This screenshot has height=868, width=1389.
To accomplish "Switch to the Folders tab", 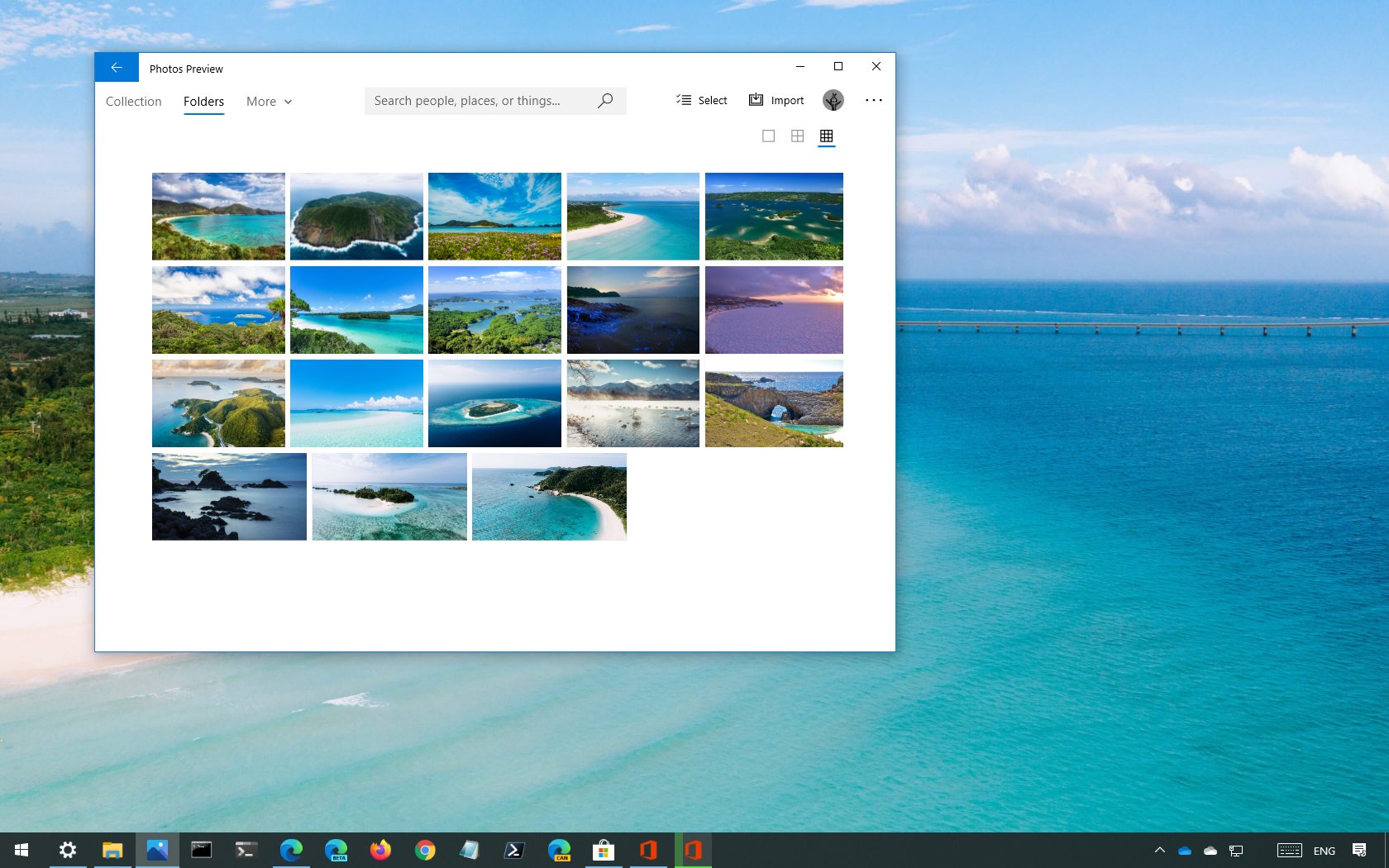I will click(203, 101).
